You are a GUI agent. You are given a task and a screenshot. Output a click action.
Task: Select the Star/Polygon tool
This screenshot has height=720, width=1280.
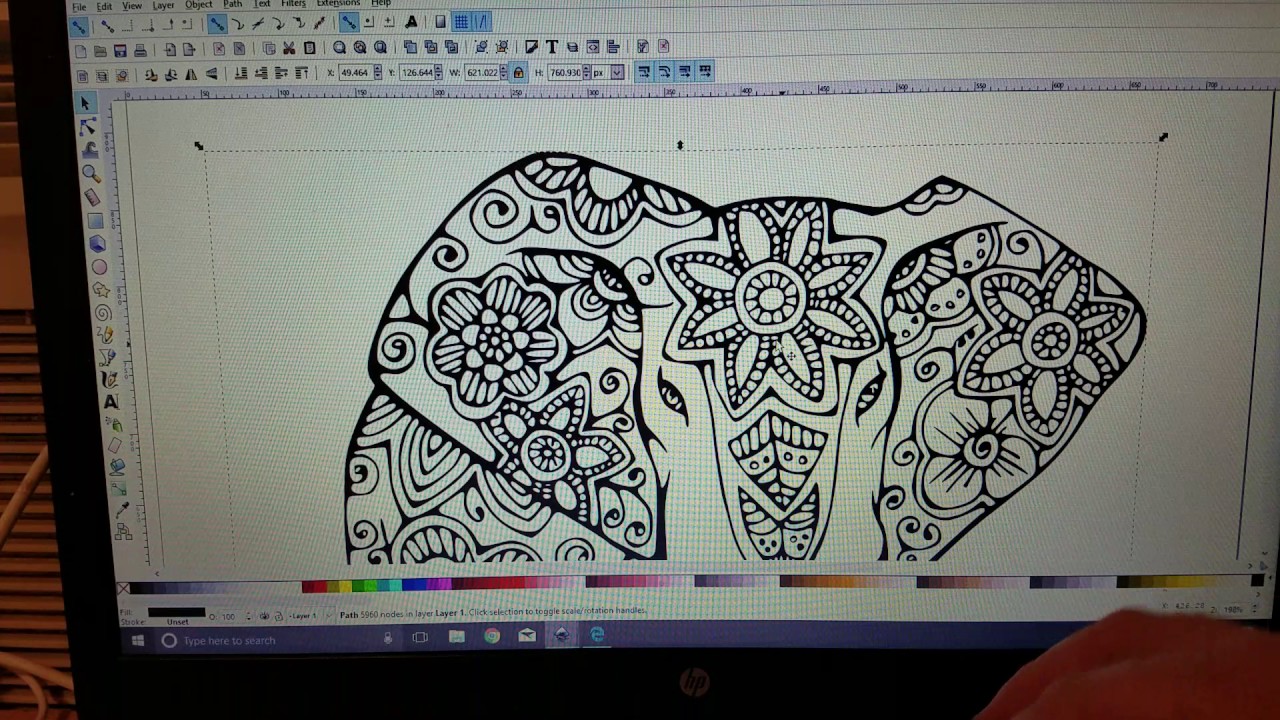pos(101,289)
